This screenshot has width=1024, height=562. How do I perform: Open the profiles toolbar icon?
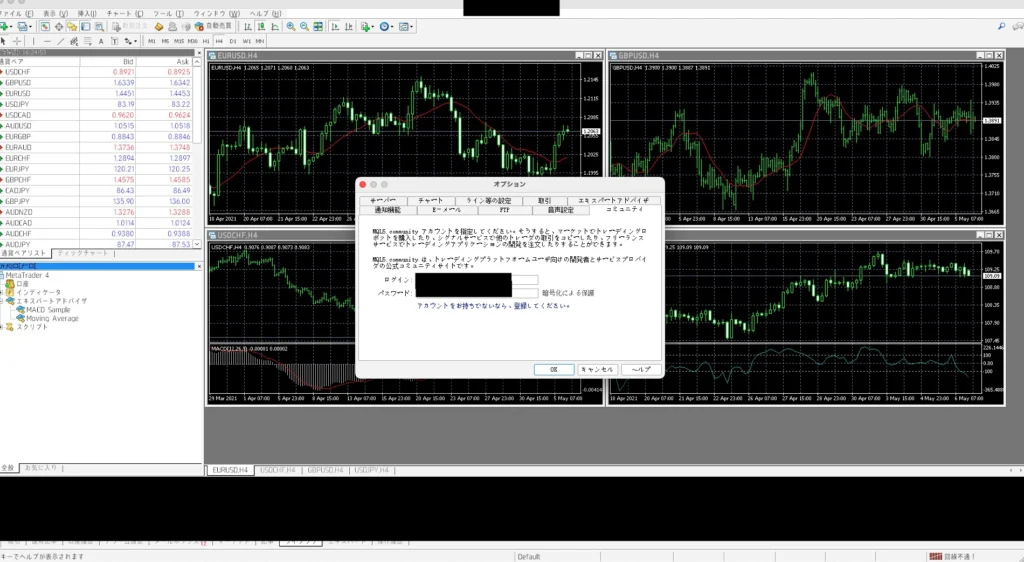click(24, 27)
